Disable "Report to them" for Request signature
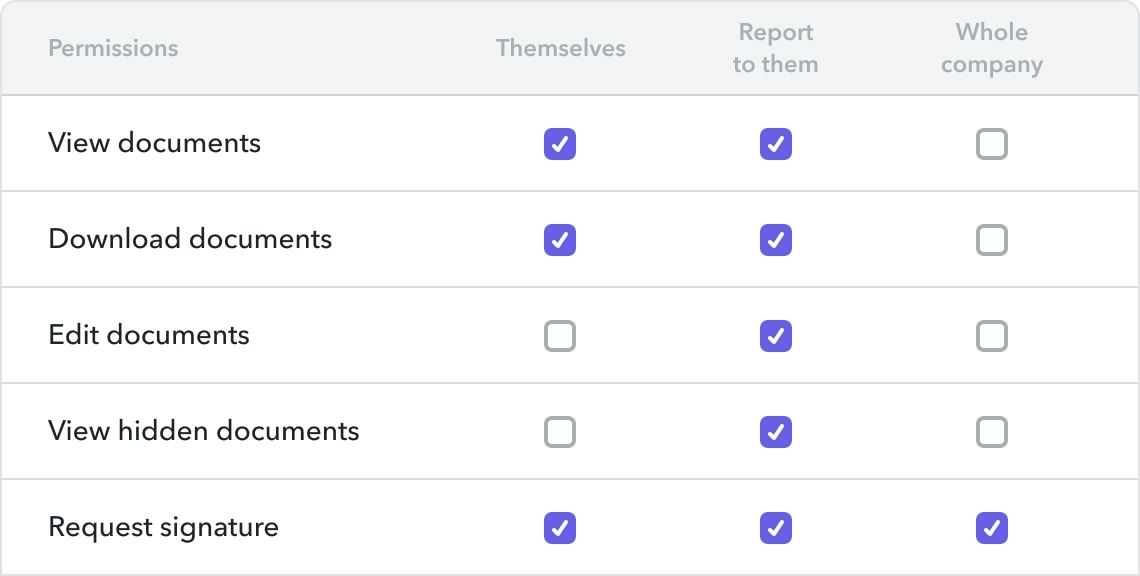The height and width of the screenshot is (576, 1140). point(775,527)
